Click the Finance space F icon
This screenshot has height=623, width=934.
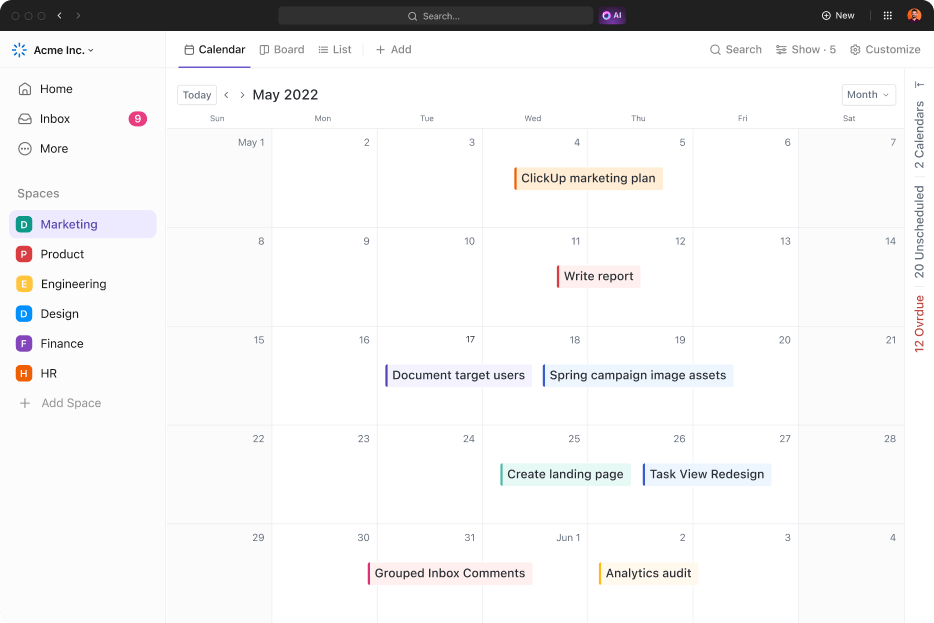(x=24, y=344)
